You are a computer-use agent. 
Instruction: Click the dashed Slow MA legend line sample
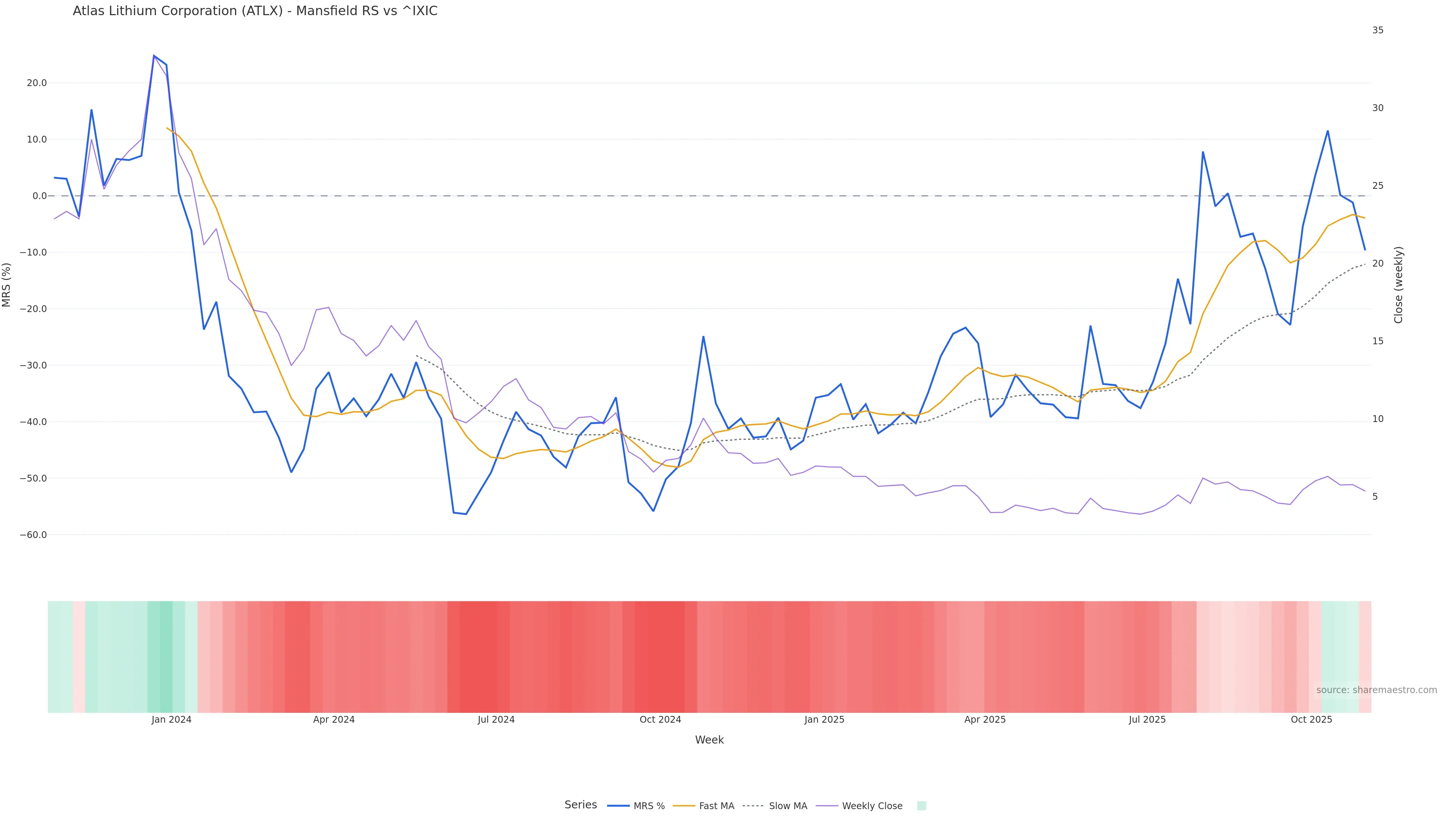point(753,806)
